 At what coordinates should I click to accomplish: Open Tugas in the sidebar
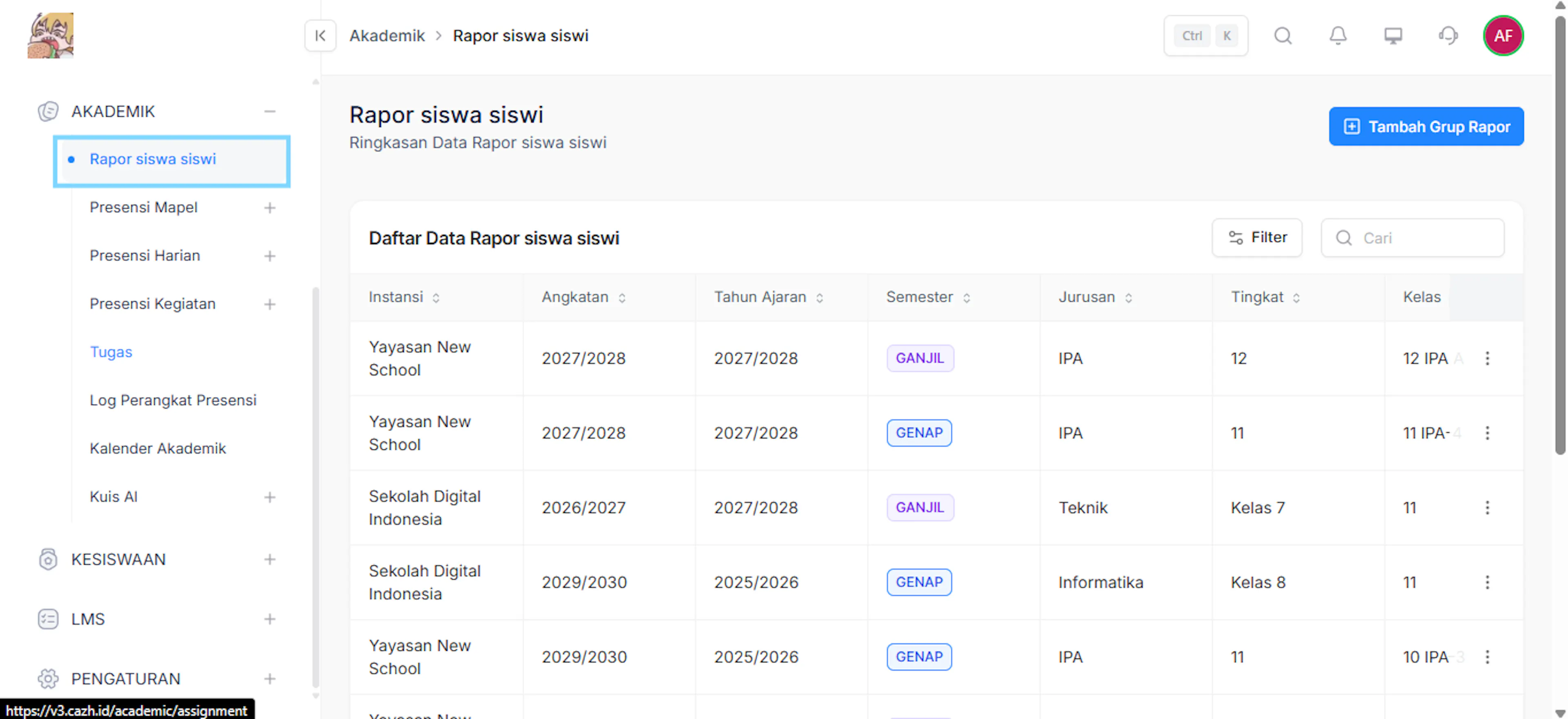coord(111,352)
